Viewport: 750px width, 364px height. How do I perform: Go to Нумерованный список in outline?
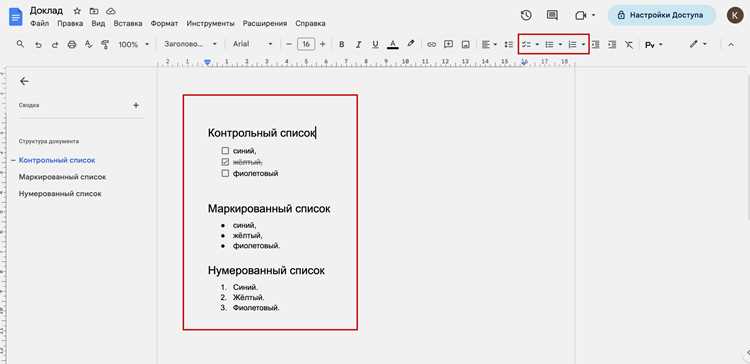coord(60,194)
